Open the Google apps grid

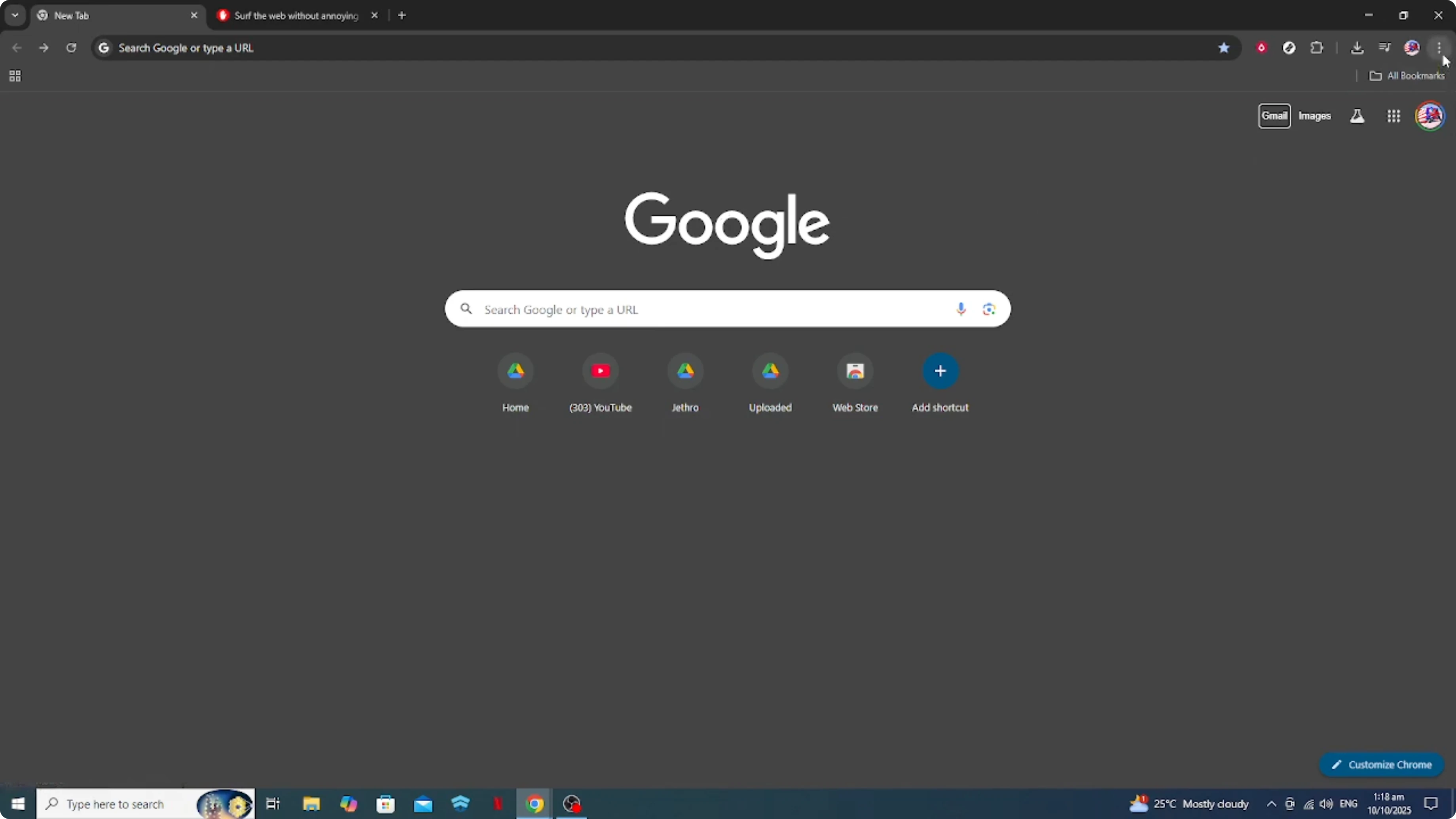tap(1394, 116)
